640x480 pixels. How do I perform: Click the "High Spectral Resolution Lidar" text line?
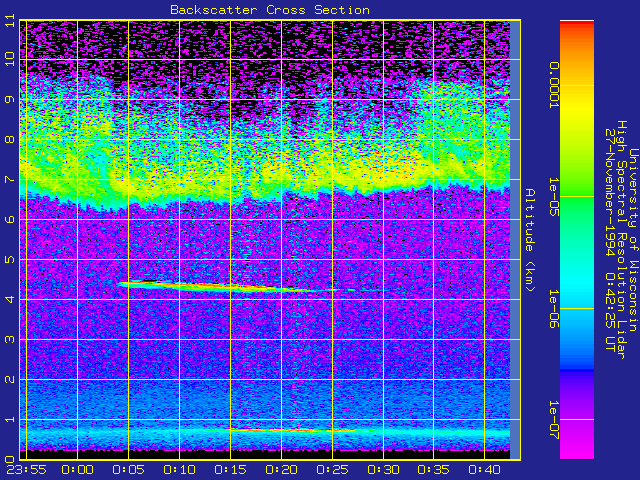click(x=621, y=240)
